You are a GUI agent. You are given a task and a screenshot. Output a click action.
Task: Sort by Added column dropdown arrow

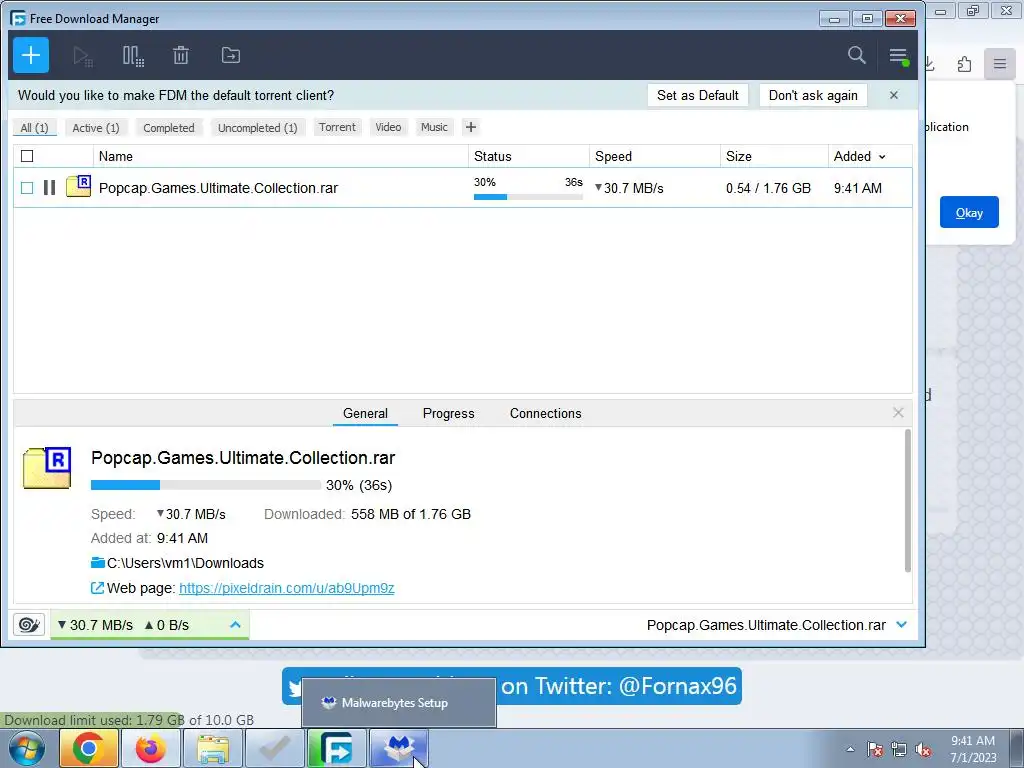[x=882, y=157]
